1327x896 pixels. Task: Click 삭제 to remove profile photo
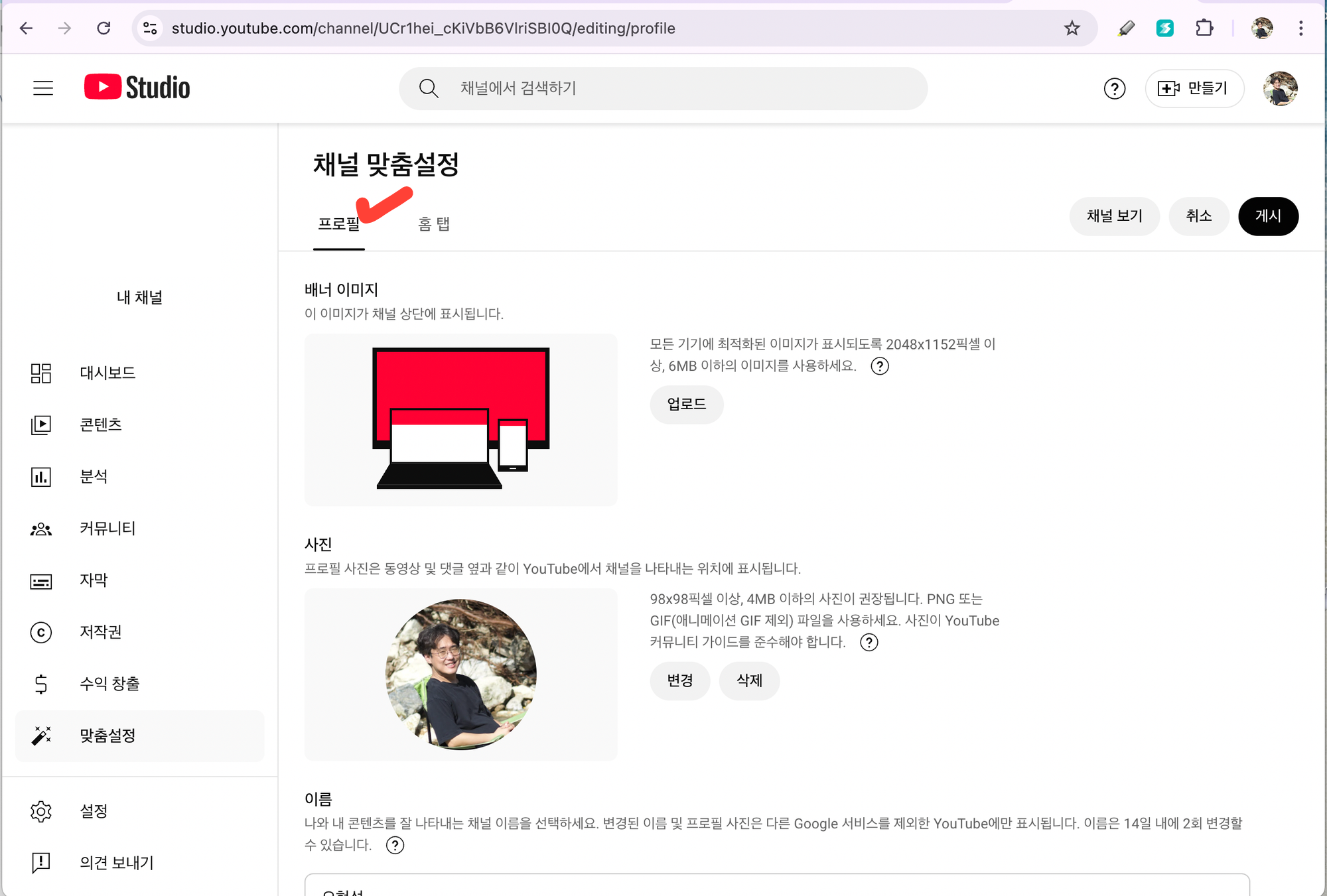pos(749,680)
